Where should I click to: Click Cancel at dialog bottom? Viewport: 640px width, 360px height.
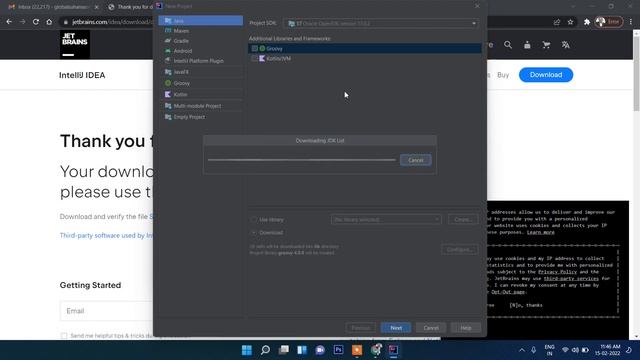tap(431, 328)
